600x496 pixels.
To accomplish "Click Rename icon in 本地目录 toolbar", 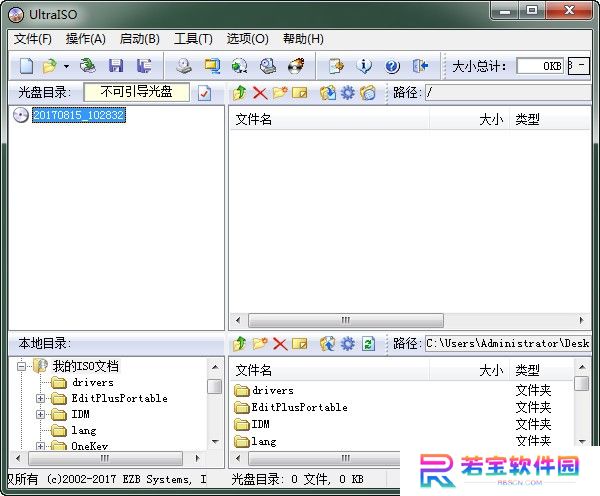I will 300,344.
